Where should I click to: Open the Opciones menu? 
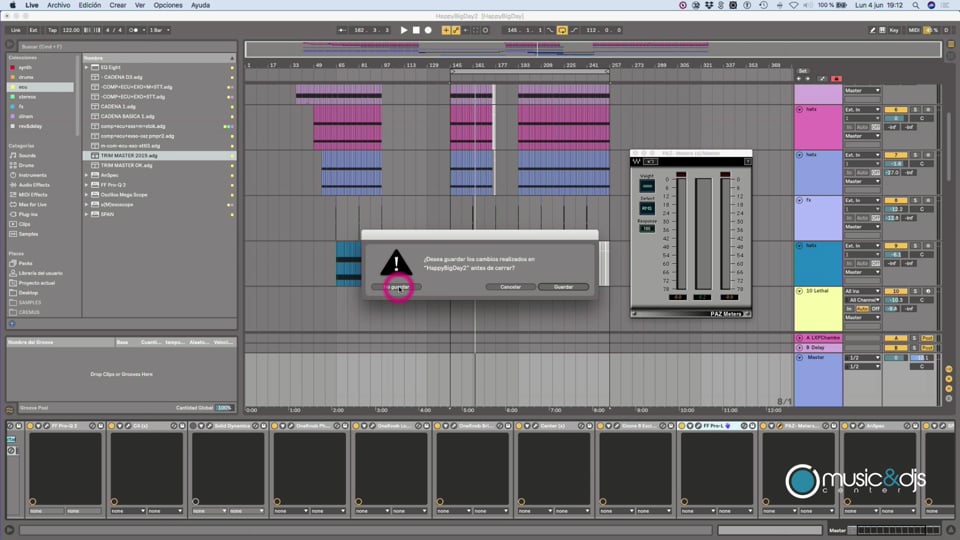coord(168,5)
